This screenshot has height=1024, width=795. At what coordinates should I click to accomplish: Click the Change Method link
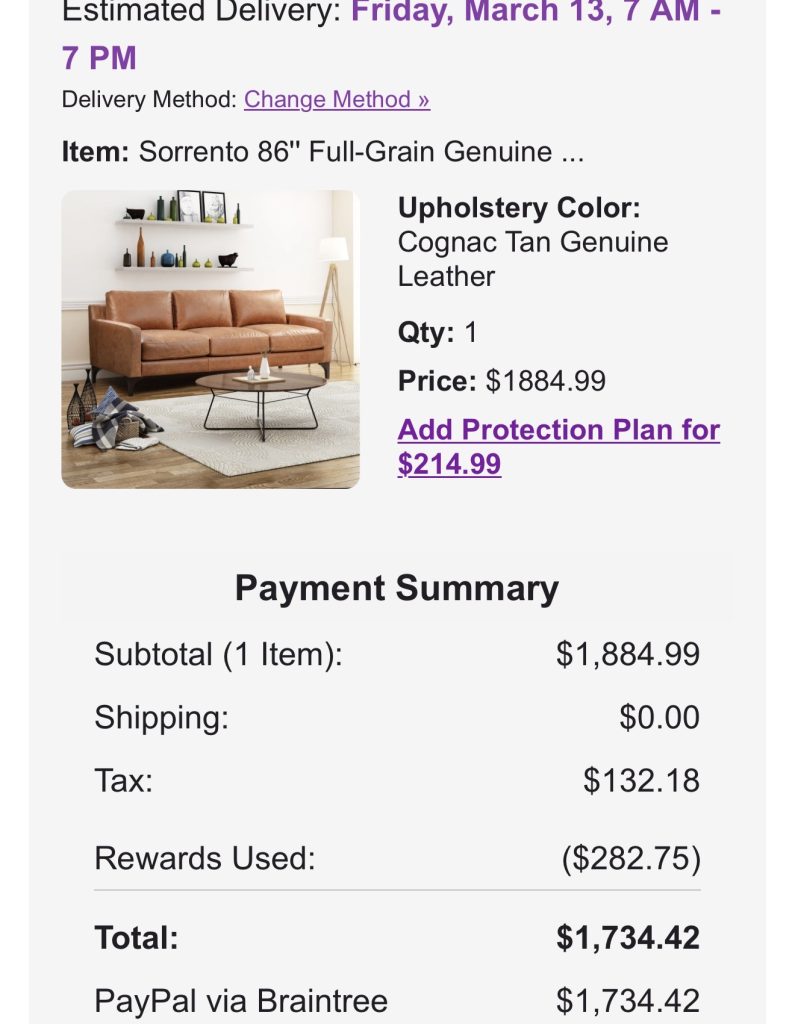click(x=336, y=100)
